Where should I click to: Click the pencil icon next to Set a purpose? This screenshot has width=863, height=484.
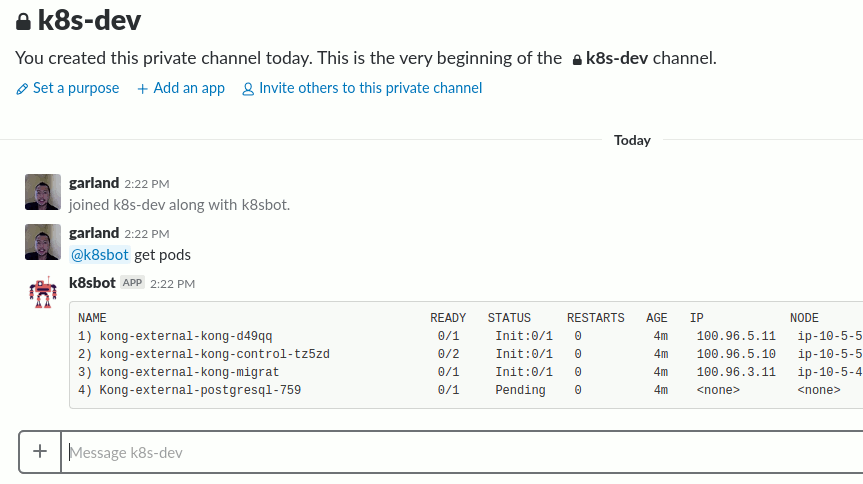[22, 89]
